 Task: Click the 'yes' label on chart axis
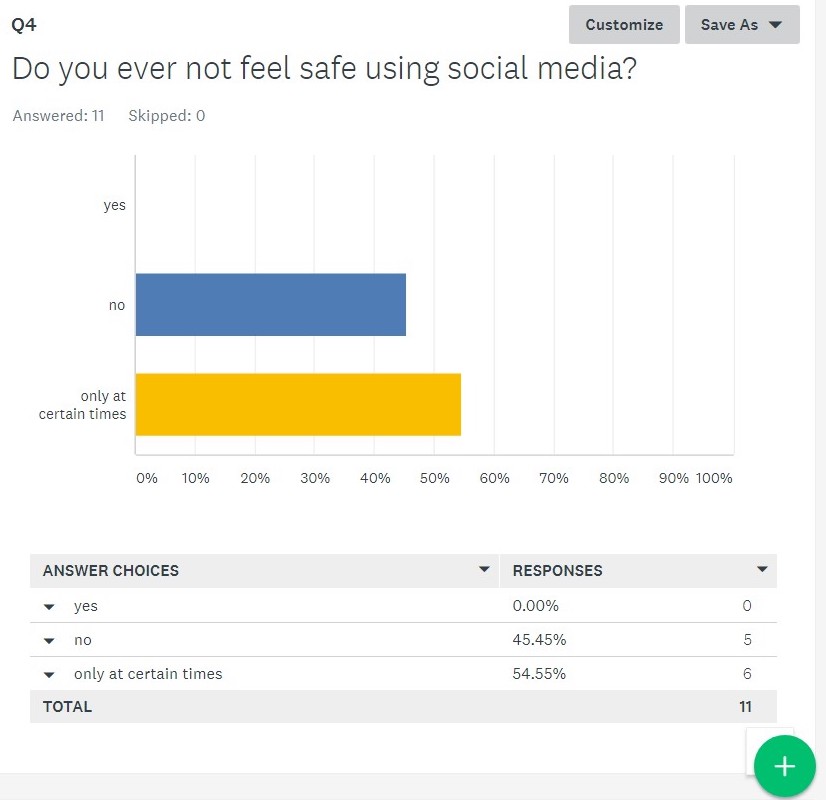pyautogui.click(x=115, y=205)
